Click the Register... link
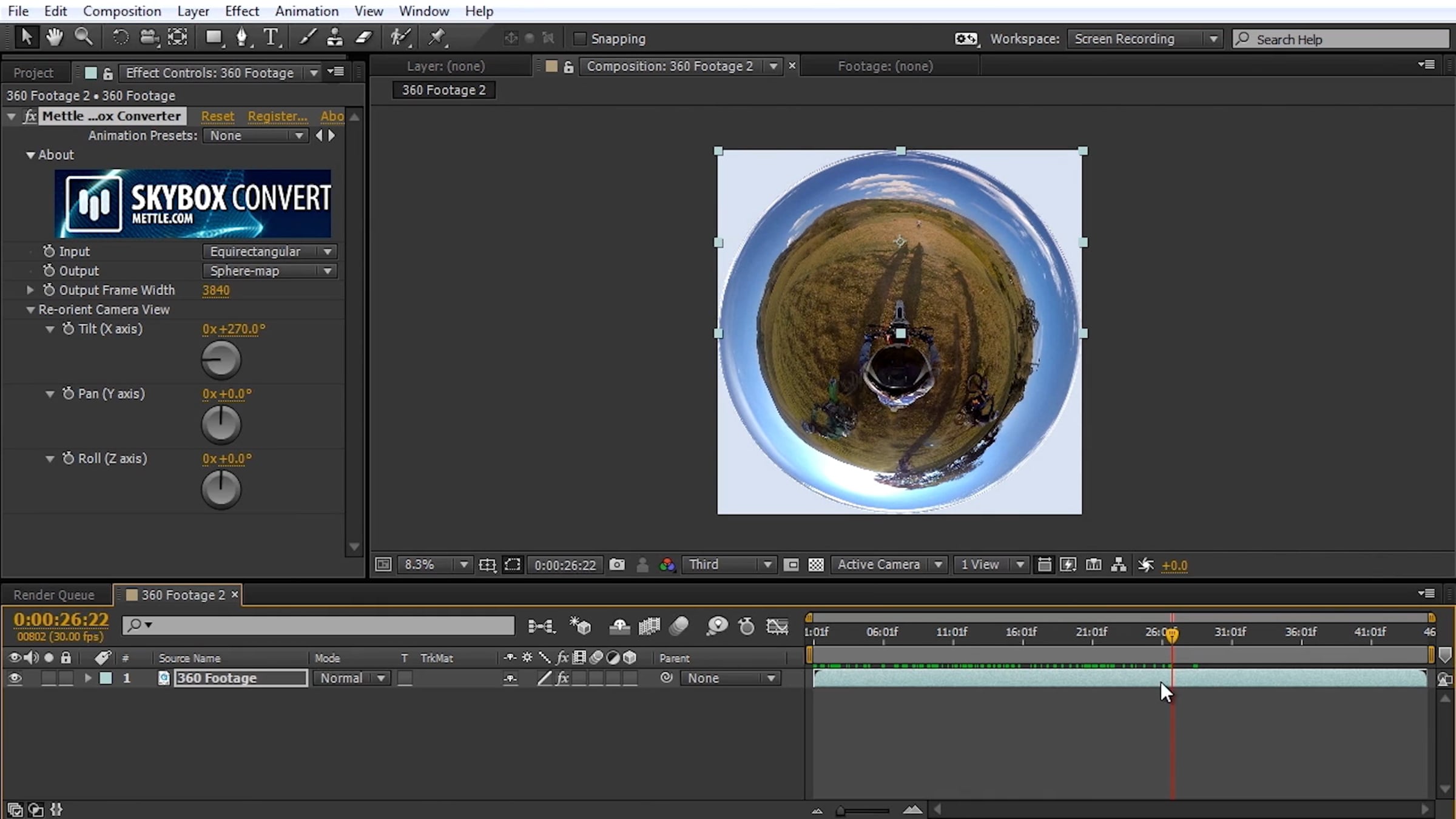The height and width of the screenshot is (819, 1456). pos(277,116)
